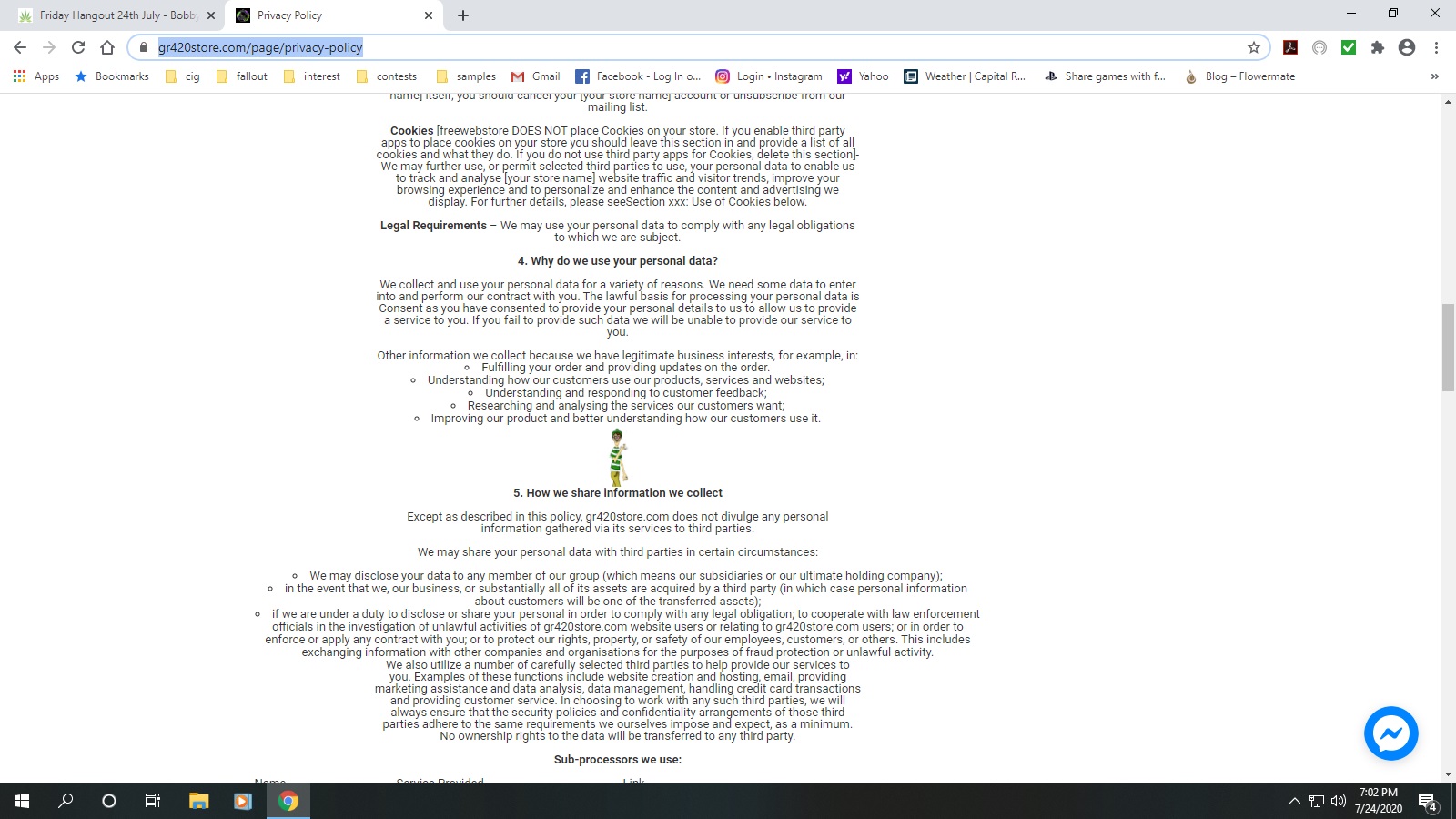Viewport: 1456px width, 819px height.
Task: Open the Extensions puzzle piece menu
Action: pyautogui.click(x=1378, y=47)
